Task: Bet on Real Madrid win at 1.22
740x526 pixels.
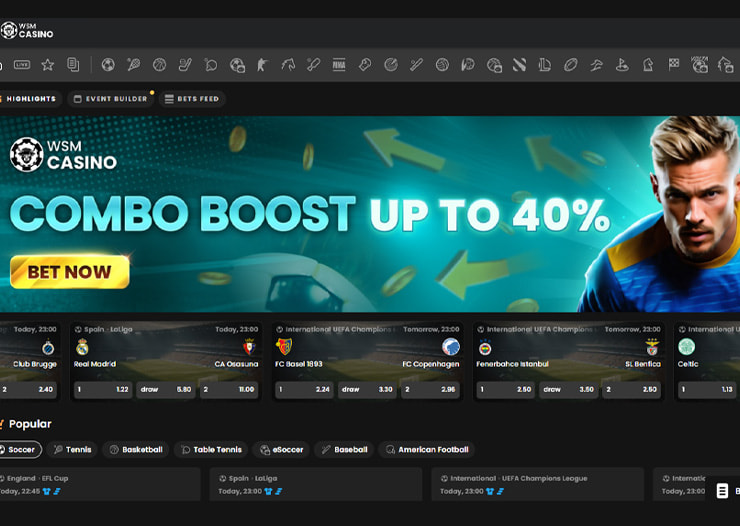Action: click(x=103, y=390)
